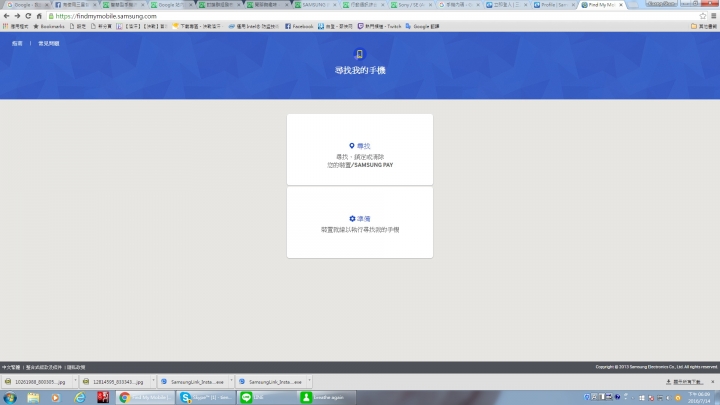This screenshot has height=405, width=720.
Task: Open the browser home page icon
Action: tap(39, 16)
